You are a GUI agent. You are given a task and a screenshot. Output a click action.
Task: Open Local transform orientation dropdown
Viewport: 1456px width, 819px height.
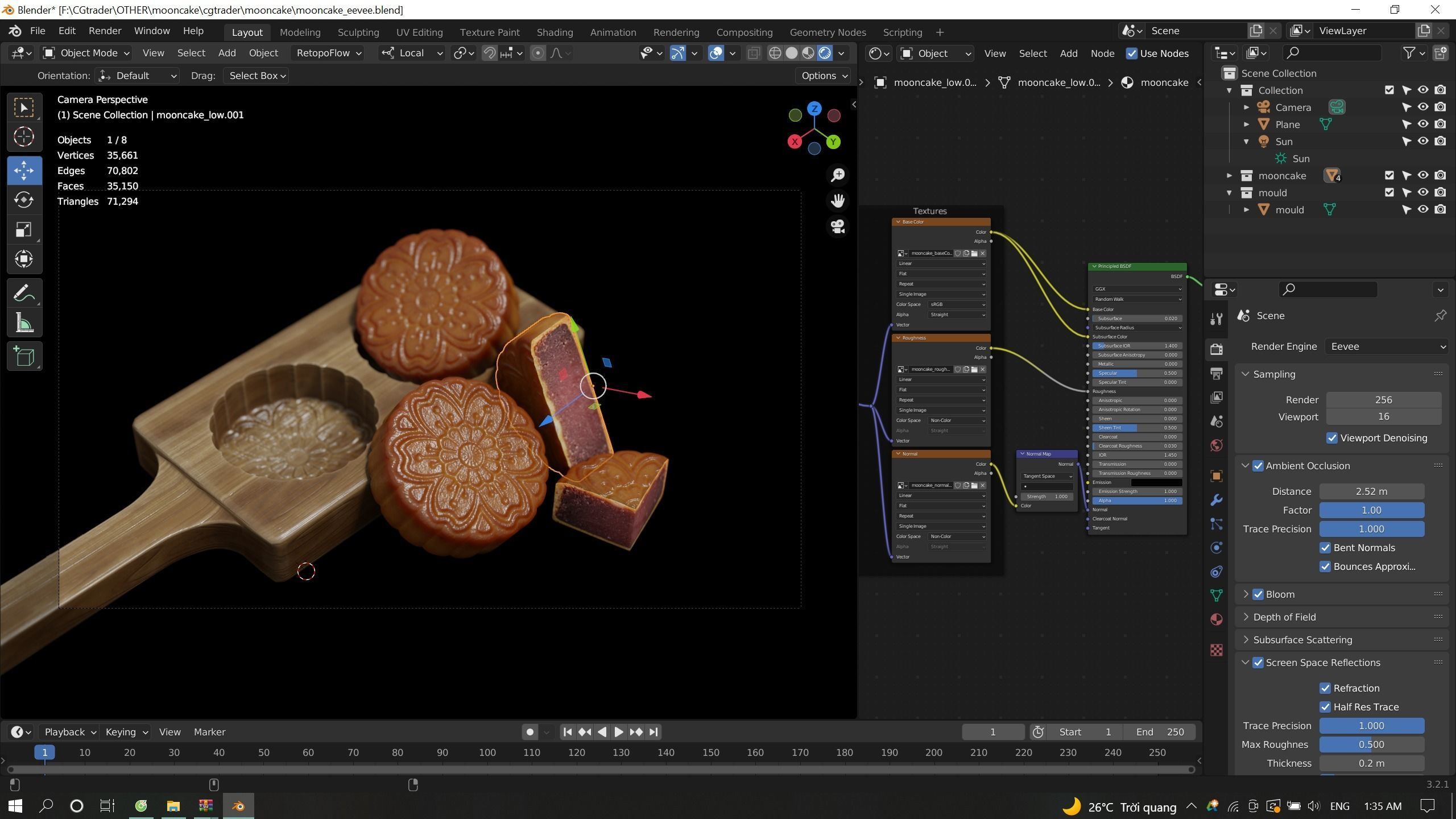click(x=412, y=53)
